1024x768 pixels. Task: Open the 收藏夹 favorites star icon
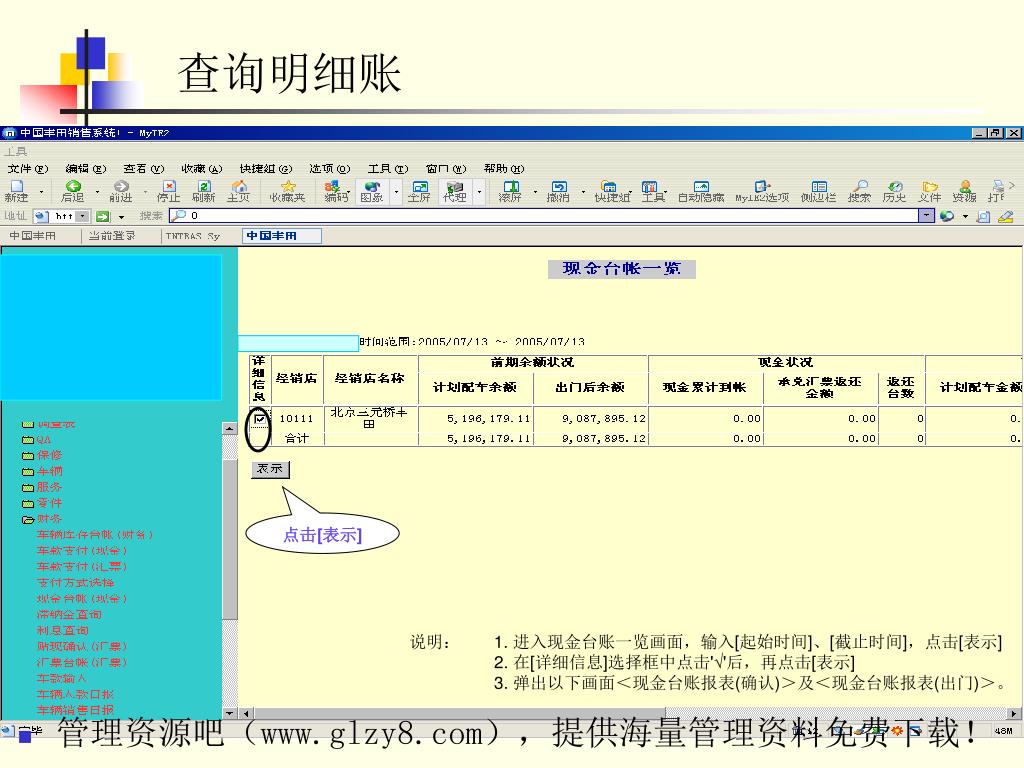(288, 191)
